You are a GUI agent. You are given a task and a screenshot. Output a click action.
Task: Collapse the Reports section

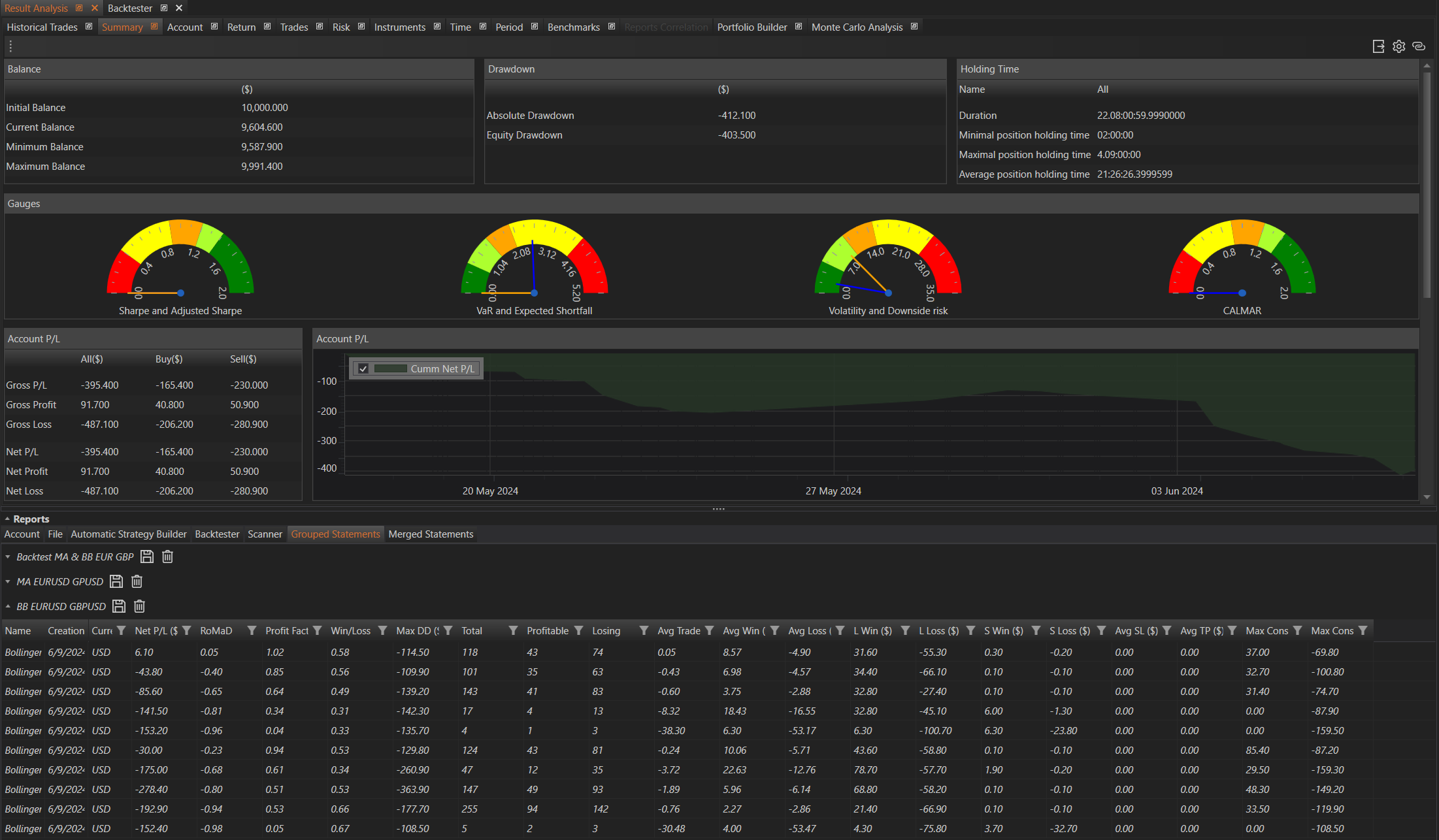click(7, 519)
